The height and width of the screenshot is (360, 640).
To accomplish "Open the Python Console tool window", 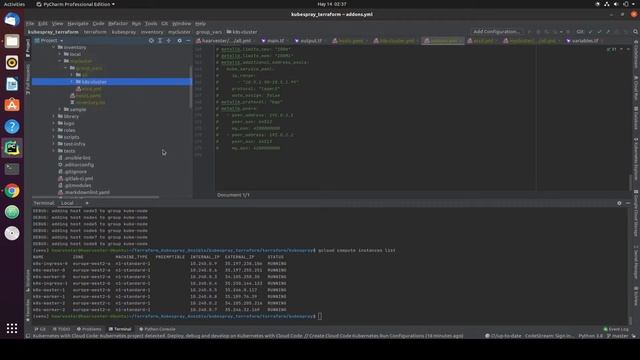I will [x=157, y=329].
